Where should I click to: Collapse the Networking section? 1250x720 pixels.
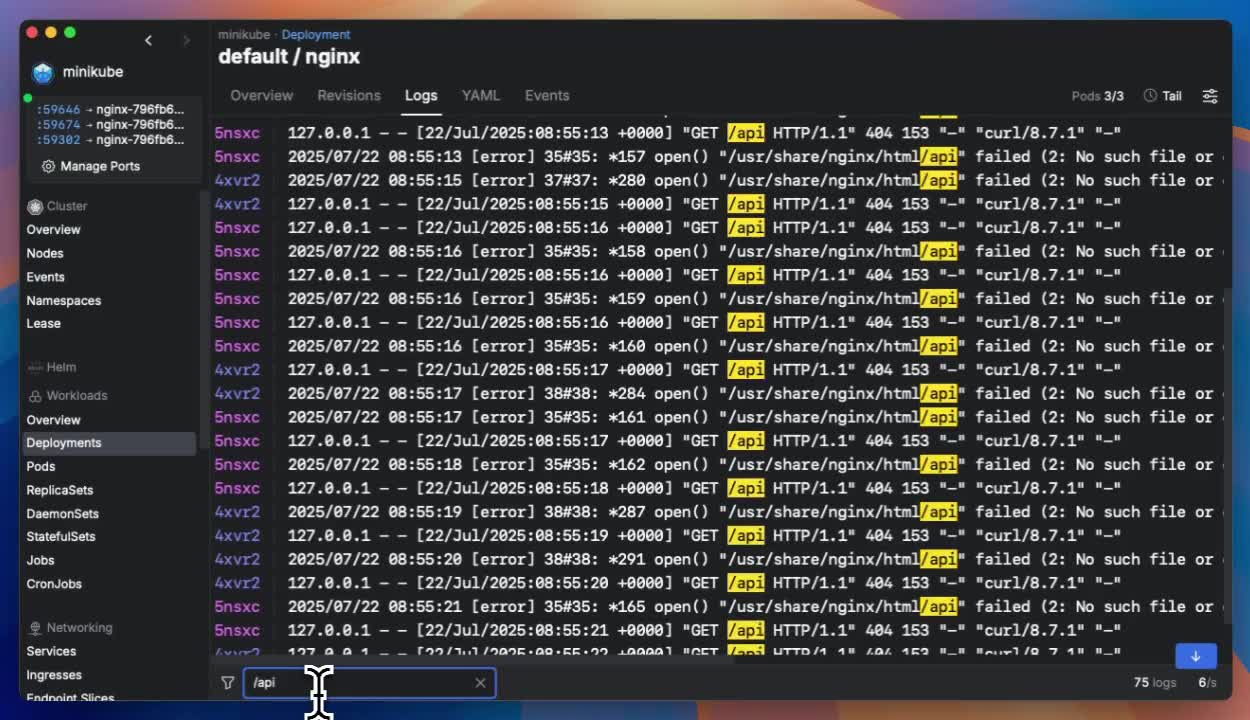pyautogui.click(x=79, y=628)
